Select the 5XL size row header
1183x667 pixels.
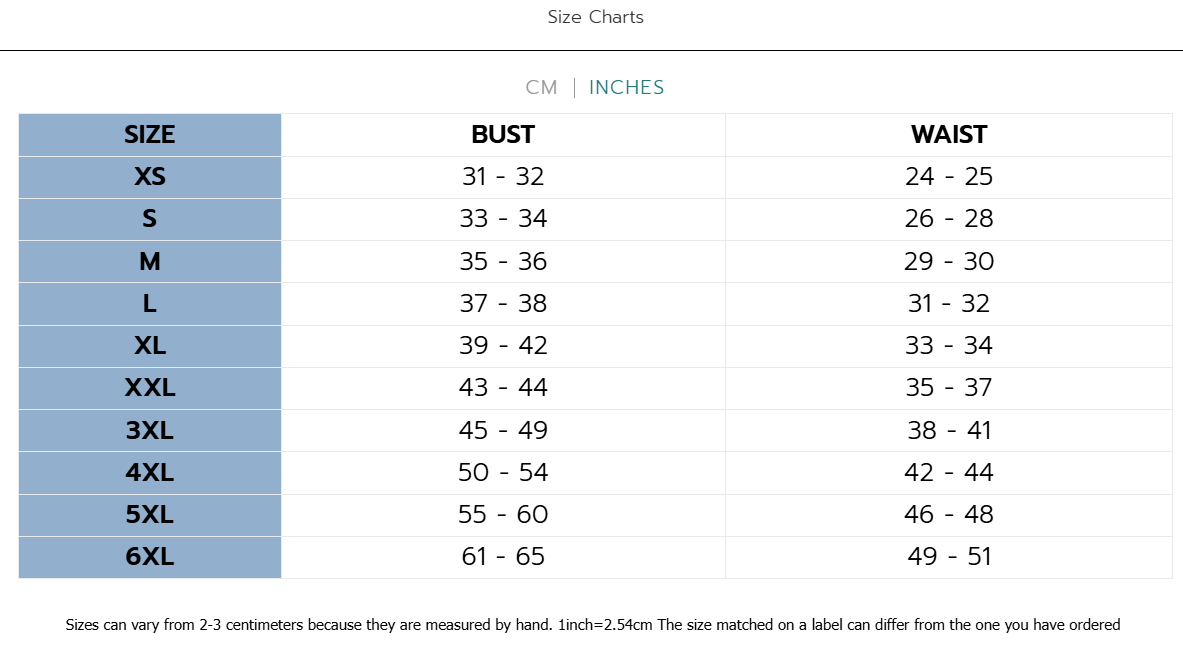pyautogui.click(x=150, y=515)
